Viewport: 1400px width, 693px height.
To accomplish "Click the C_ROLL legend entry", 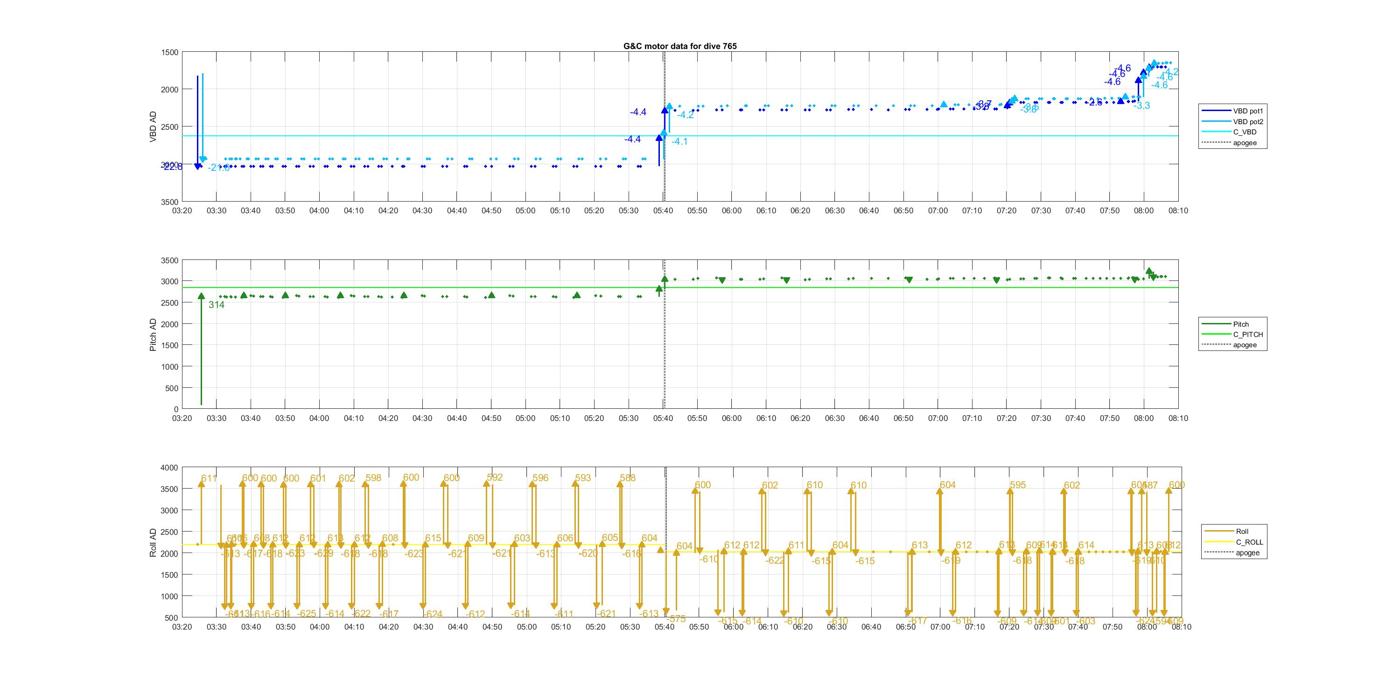I will tap(1248, 542).
